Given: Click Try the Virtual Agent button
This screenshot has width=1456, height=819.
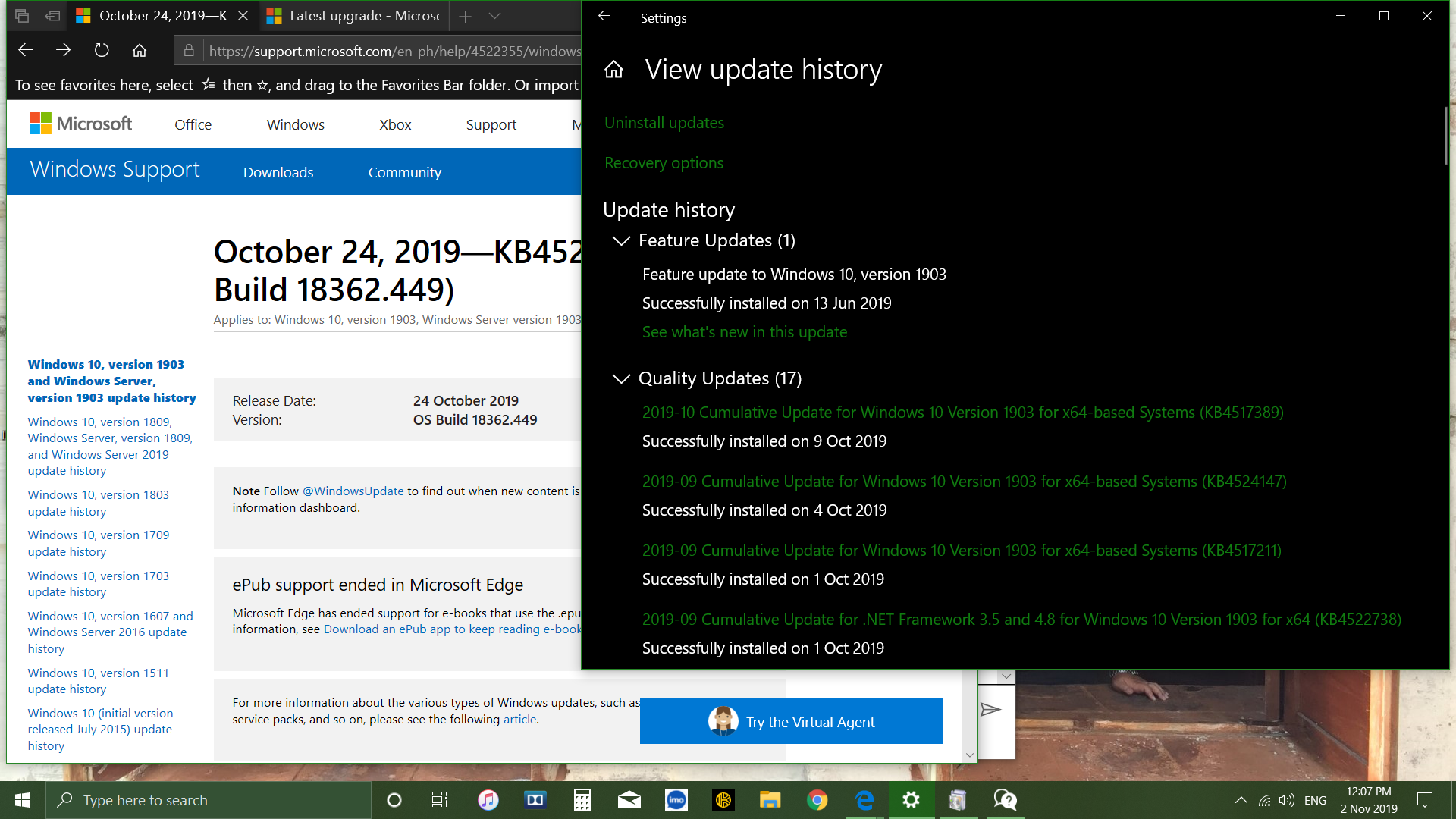Looking at the screenshot, I should click(791, 721).
